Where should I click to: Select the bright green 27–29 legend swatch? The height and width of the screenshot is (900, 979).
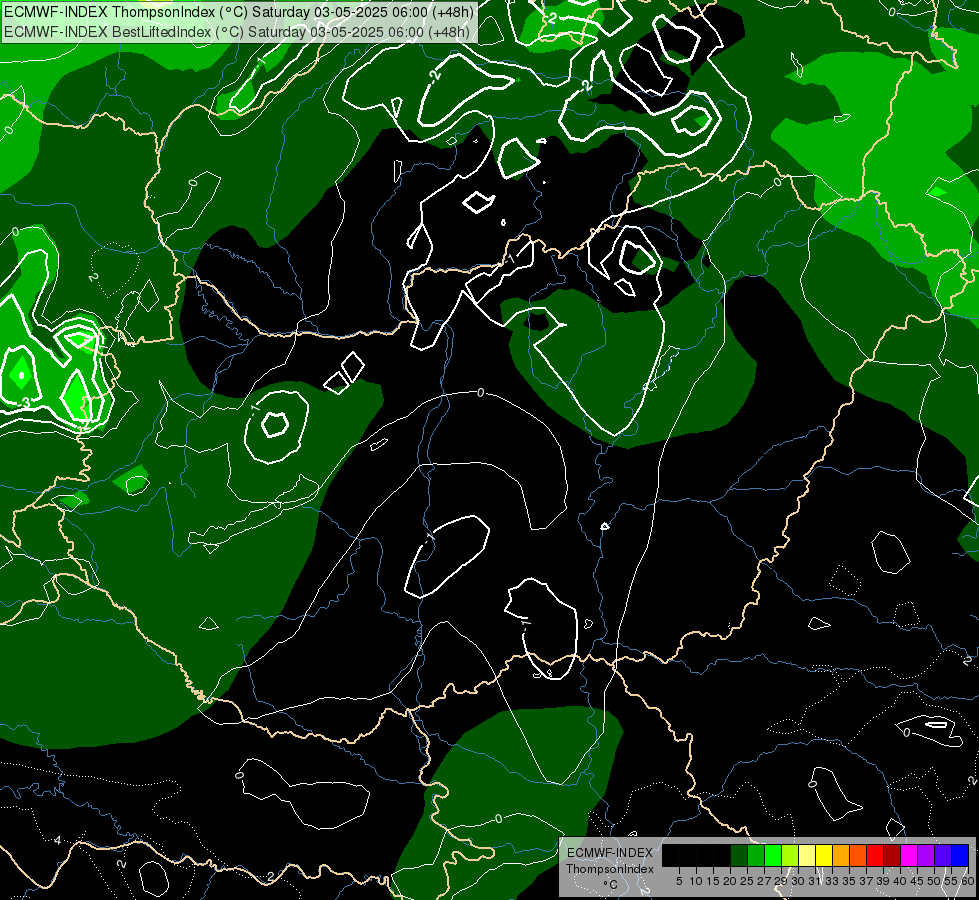coord(773,855)
